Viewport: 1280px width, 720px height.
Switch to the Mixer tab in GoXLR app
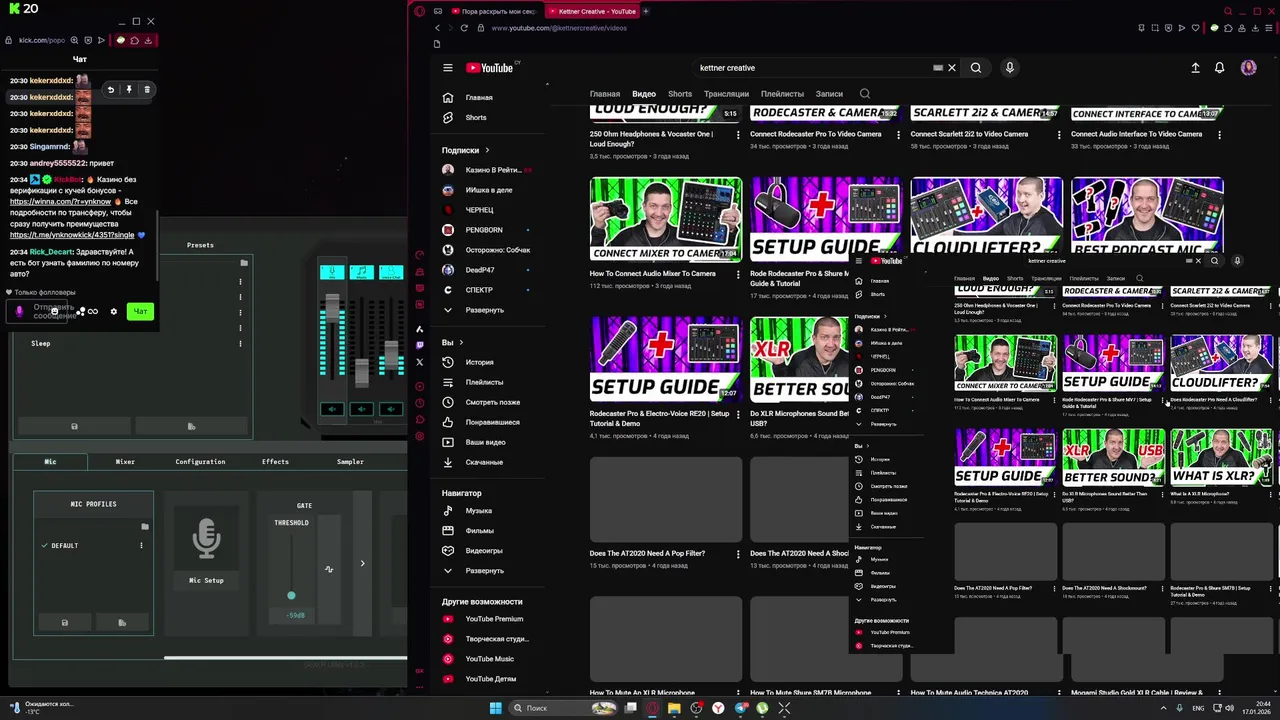click(125, 462)
